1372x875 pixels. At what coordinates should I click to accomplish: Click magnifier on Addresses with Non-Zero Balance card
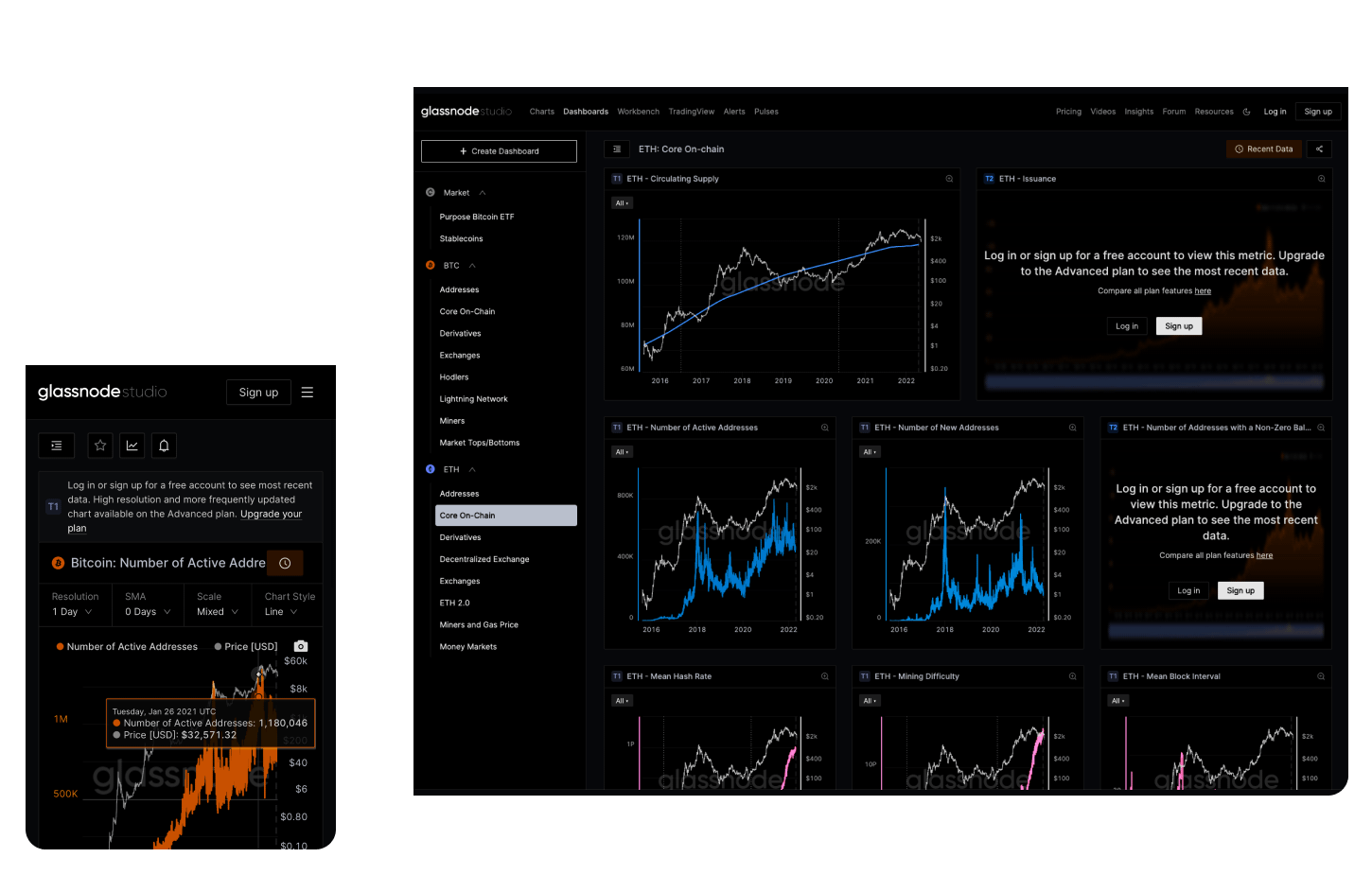[1321, 428]
